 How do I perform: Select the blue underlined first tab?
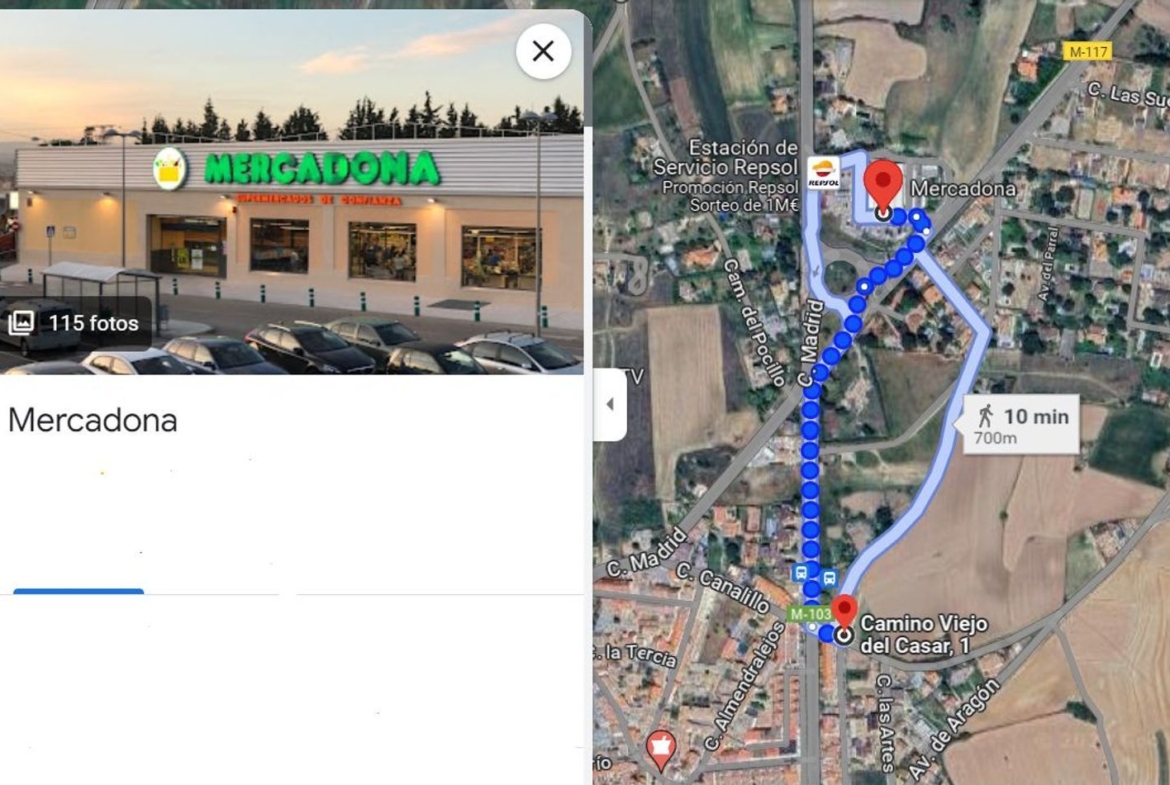78,590
